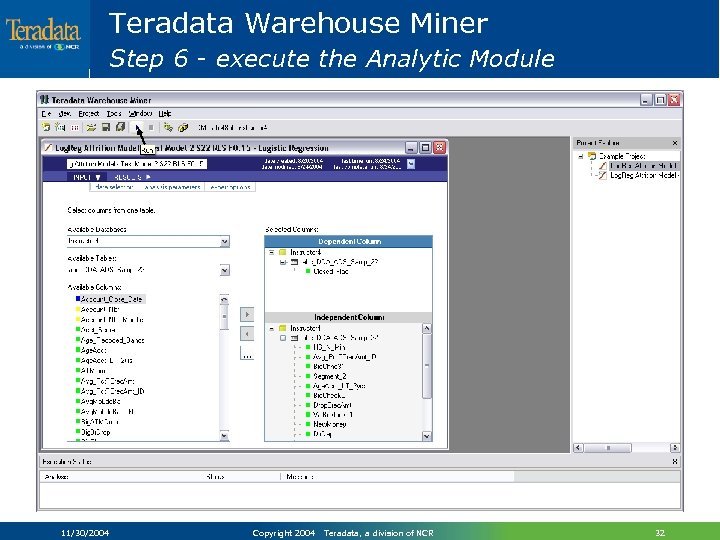Select the data selection sub-tab

tap(114, 187)
